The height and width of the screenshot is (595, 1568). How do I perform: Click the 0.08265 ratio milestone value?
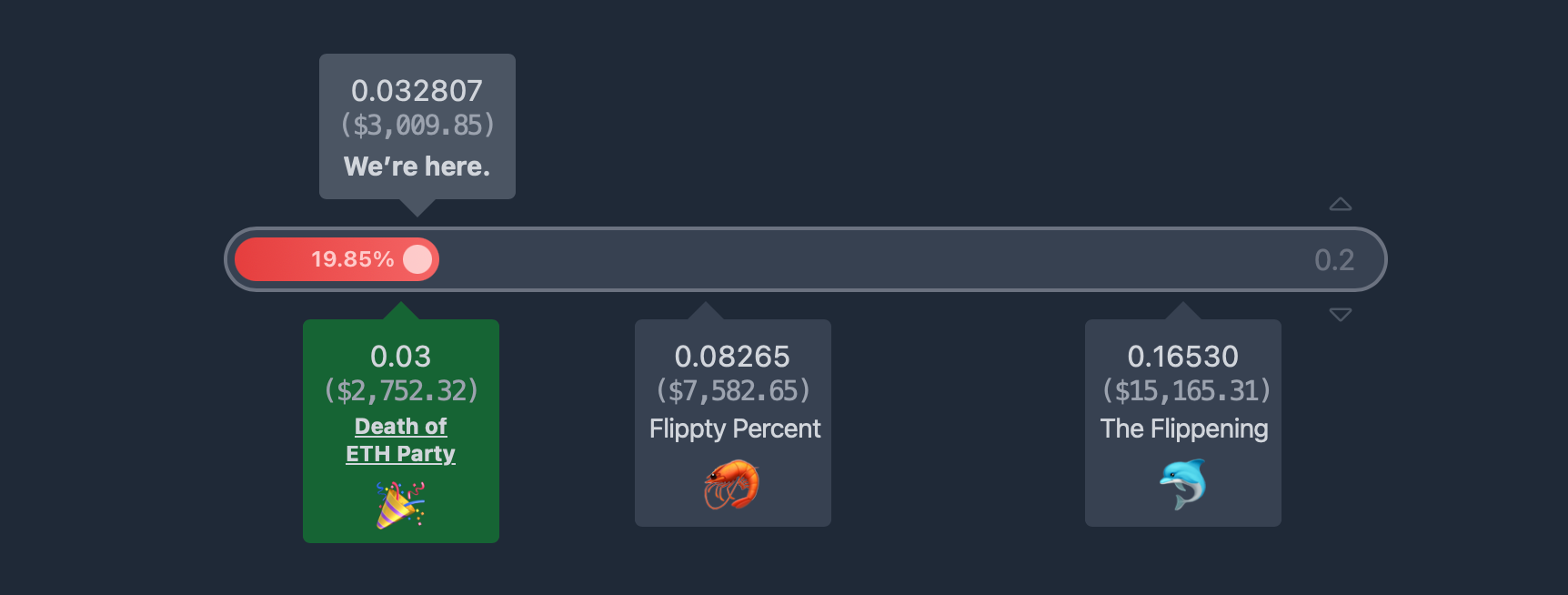[x=732, y=357]
